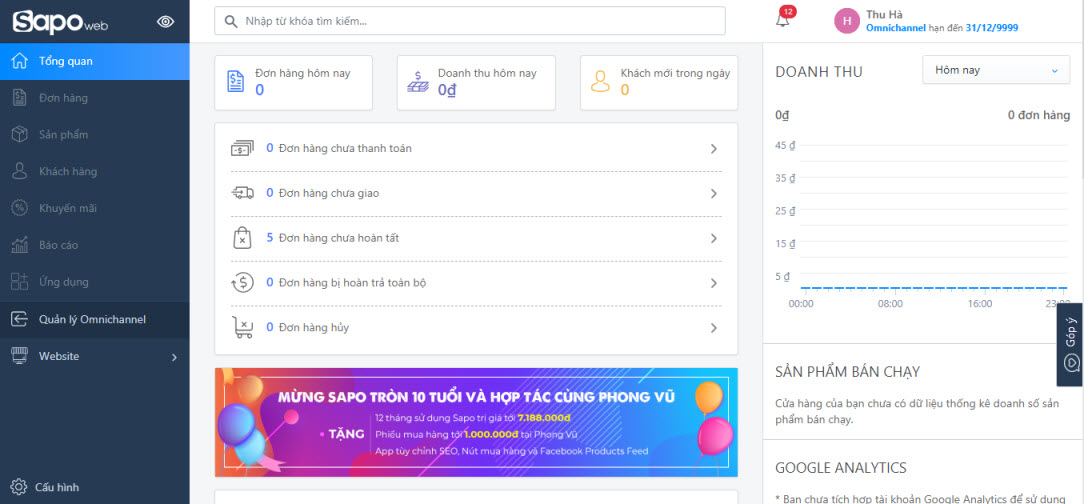The image size is (1084, 504).
Task: Click the incomplete orders bag icon
Action: [241, 238]
